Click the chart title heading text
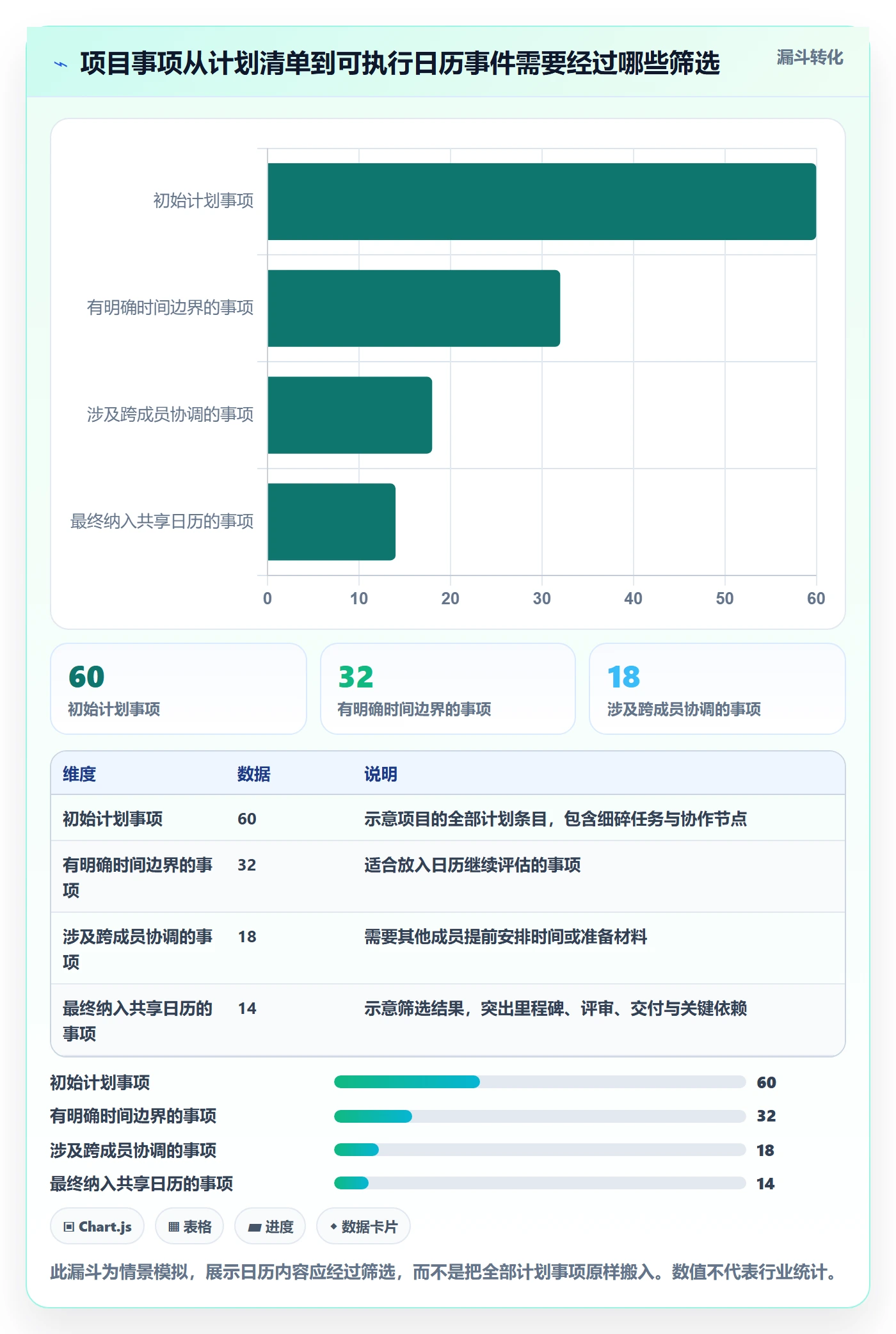Image resolution: width=896 pixels, height=1334 pixels. pos(400,63)
